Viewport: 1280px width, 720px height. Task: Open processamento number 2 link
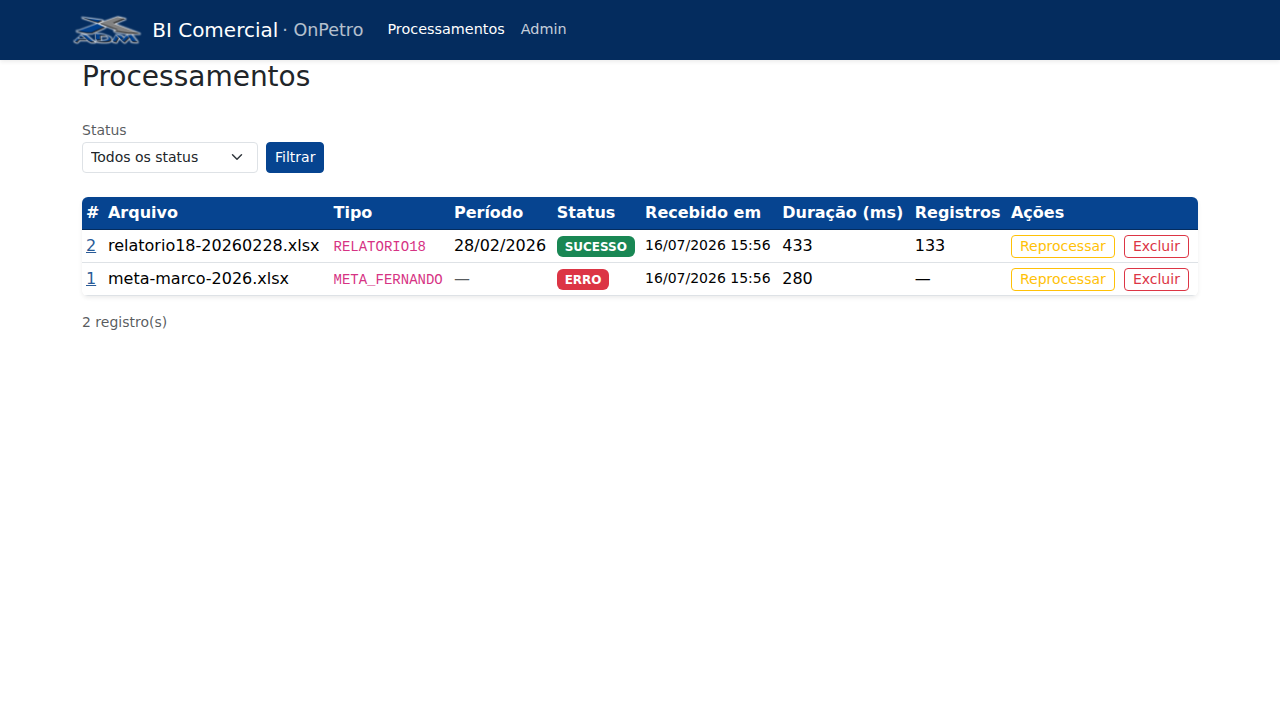tap(91, 246)
